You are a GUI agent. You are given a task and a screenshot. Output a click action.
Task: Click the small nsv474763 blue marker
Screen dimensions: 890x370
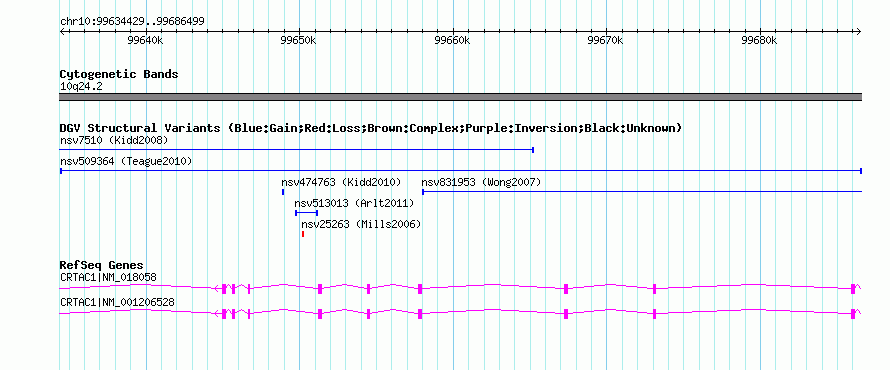tap(283, 192)
